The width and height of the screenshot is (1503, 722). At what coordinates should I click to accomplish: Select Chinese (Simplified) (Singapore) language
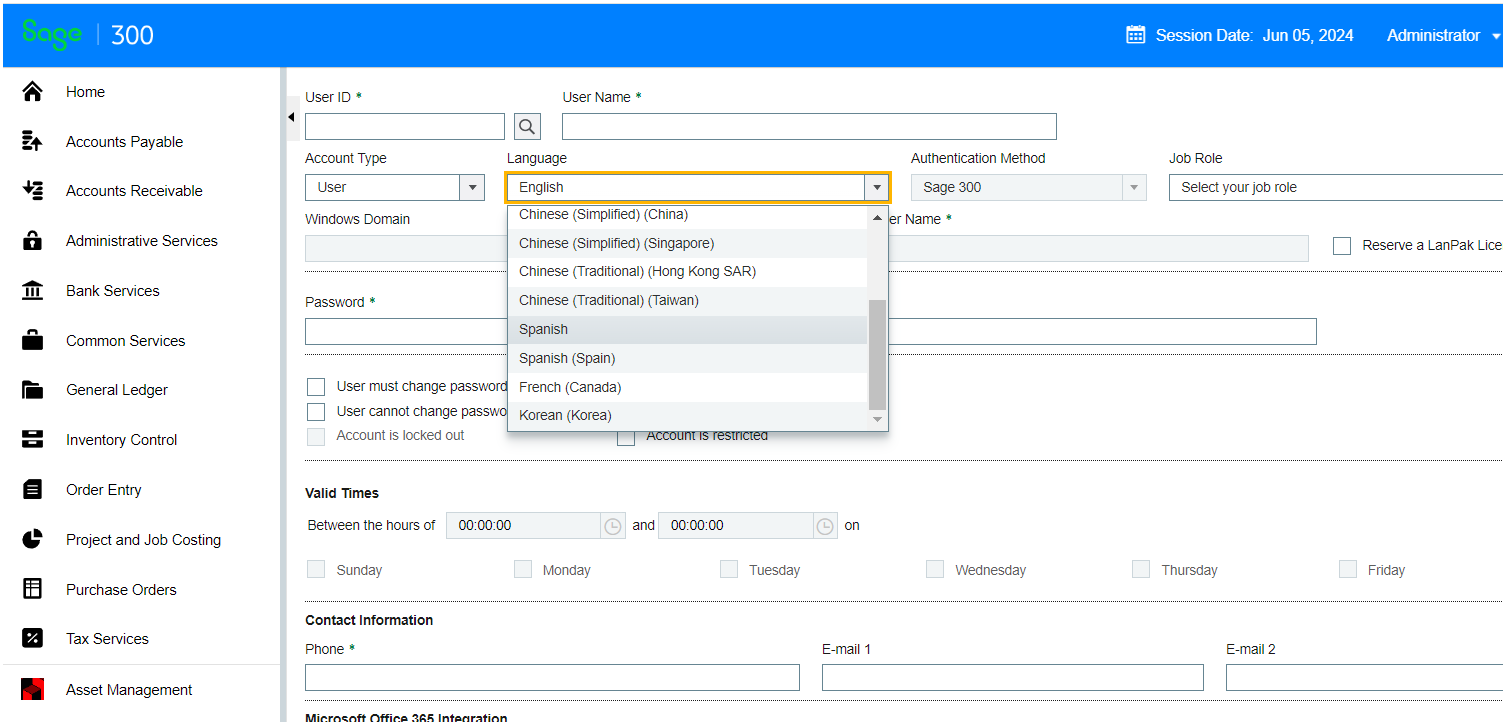point(688,244)
